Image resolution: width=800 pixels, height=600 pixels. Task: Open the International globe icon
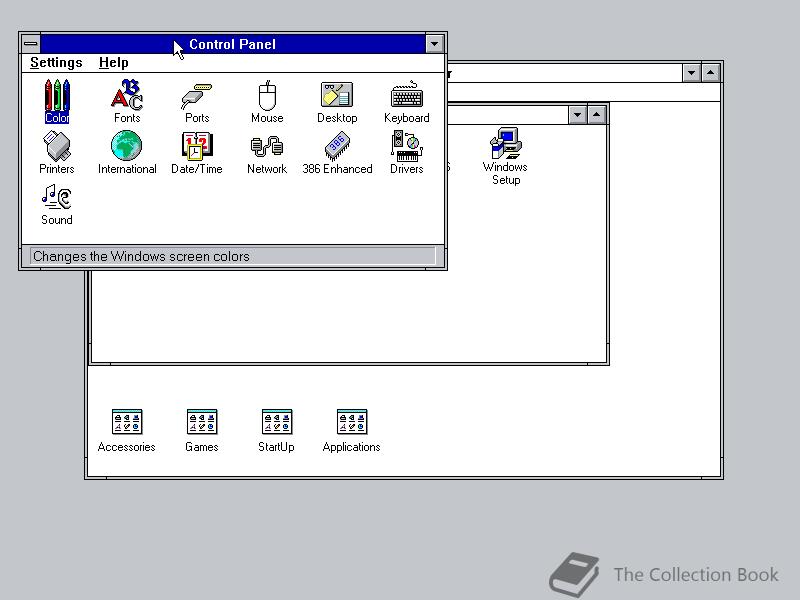click(127, 153)
